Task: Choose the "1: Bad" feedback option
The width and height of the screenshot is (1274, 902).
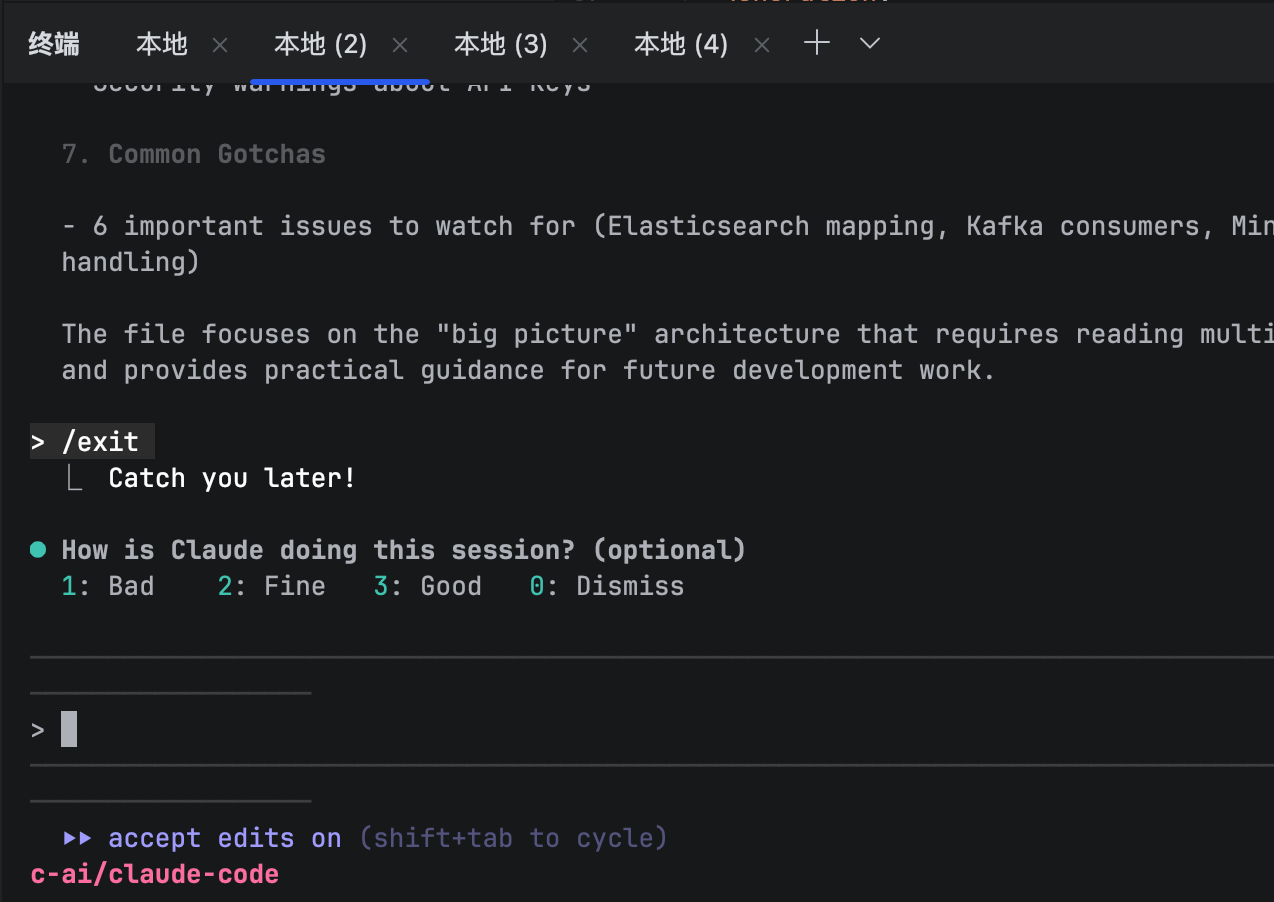Action: tap(108, 586)
